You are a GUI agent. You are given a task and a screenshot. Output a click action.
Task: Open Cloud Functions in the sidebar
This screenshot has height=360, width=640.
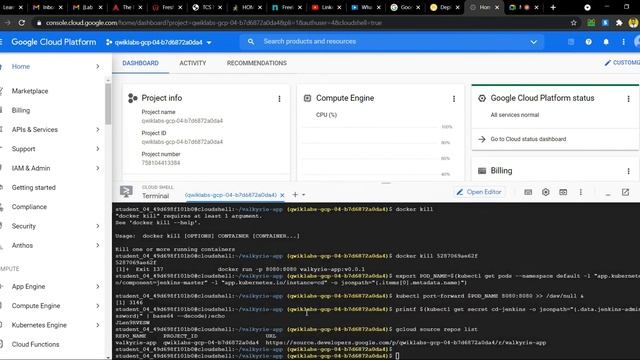tap(35, 344)
